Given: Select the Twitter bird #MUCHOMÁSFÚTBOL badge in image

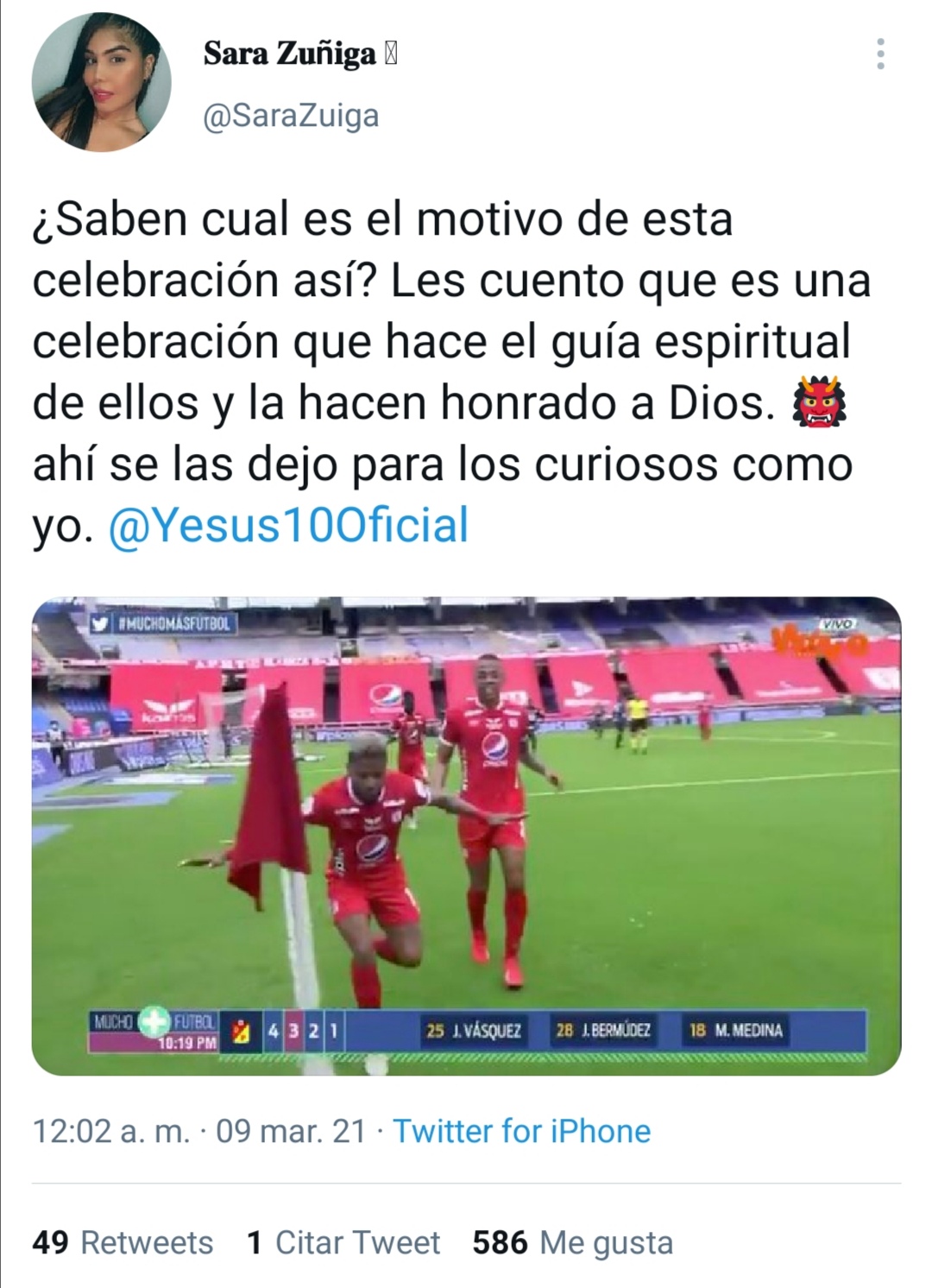Looking at the screenshot, I should coord(164,622).
